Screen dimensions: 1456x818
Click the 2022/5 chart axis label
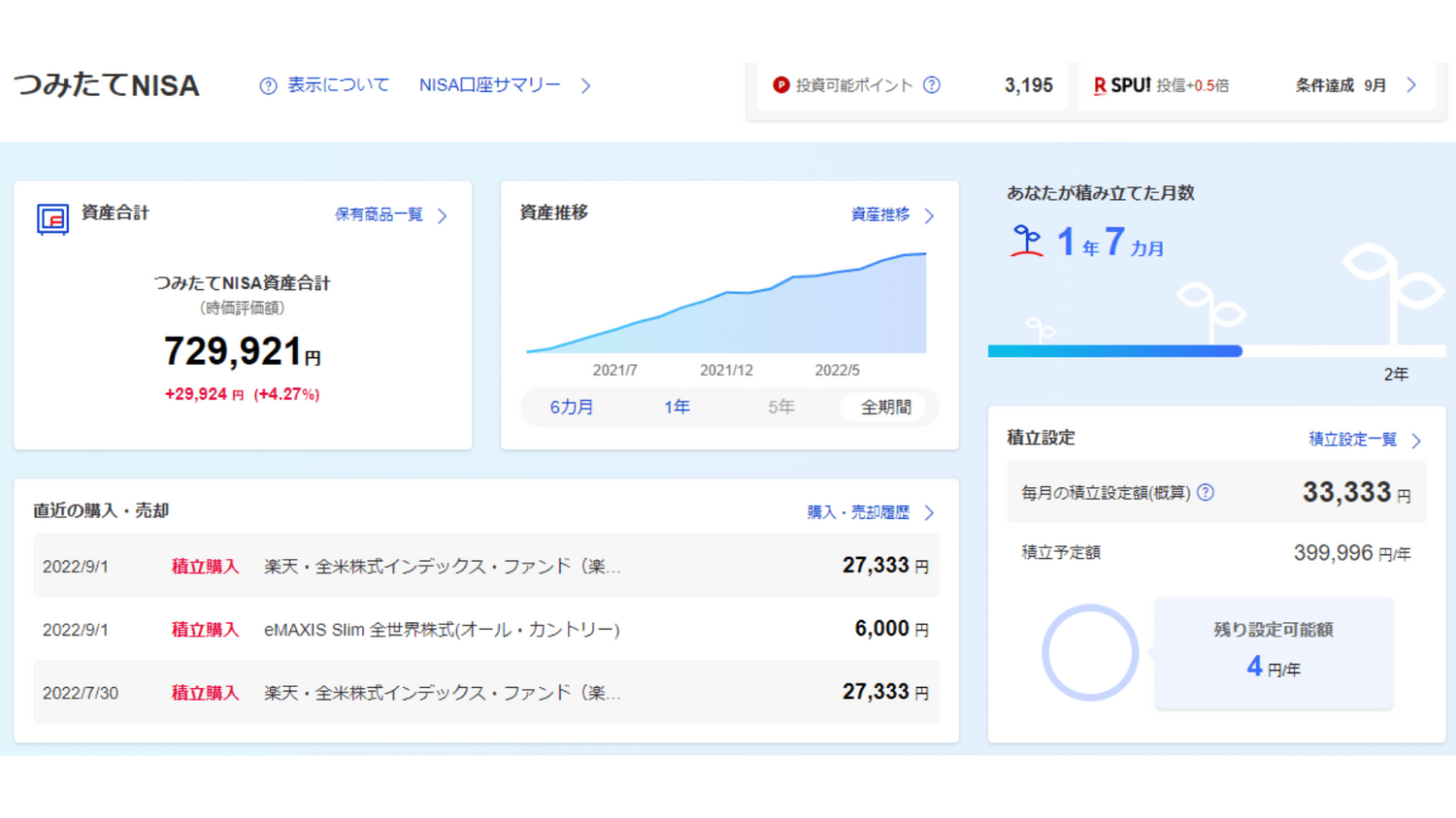click(x=837, y=371)
